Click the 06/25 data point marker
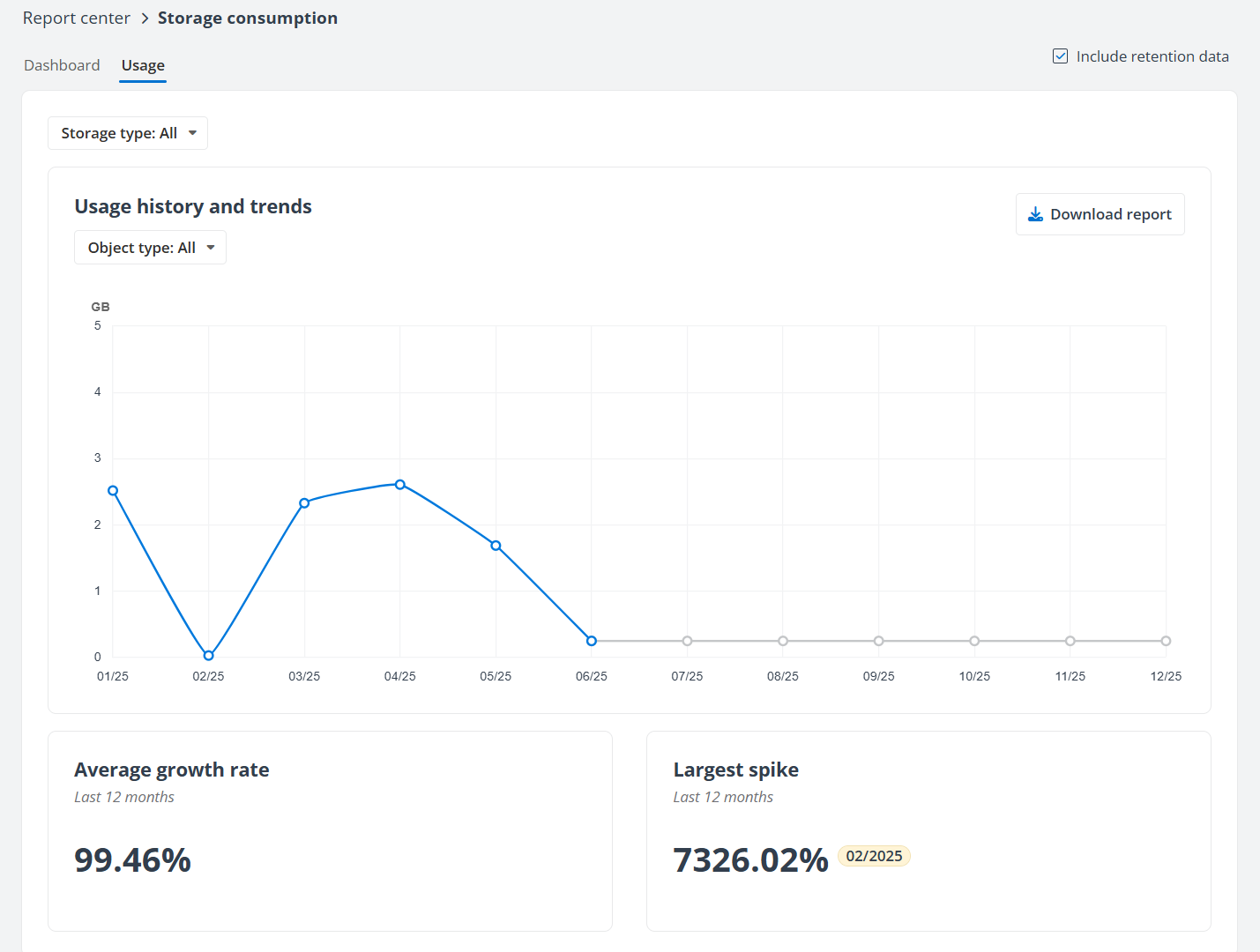Image resolution: width=1260 pixels, height=952 pixels. pos(592,641)
